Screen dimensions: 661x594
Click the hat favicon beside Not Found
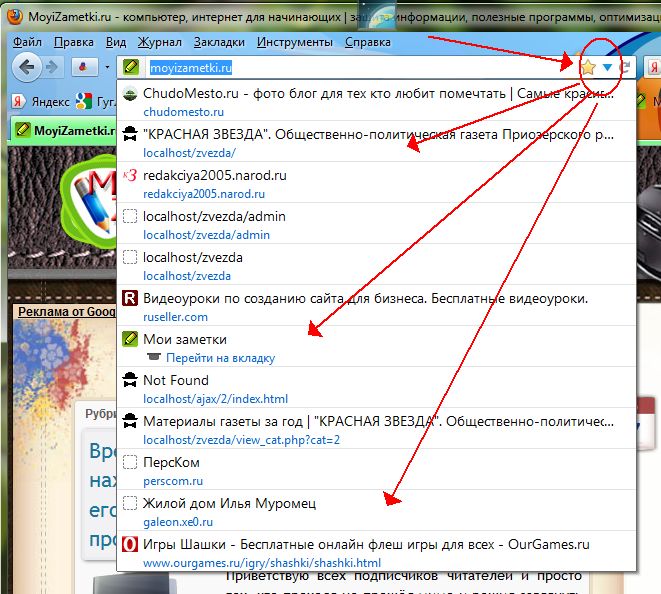click(x=130, y=380)
